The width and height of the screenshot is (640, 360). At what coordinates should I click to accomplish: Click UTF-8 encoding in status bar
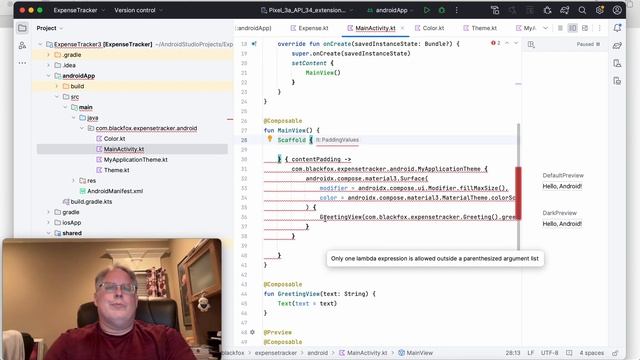click(x=549, y=353)
